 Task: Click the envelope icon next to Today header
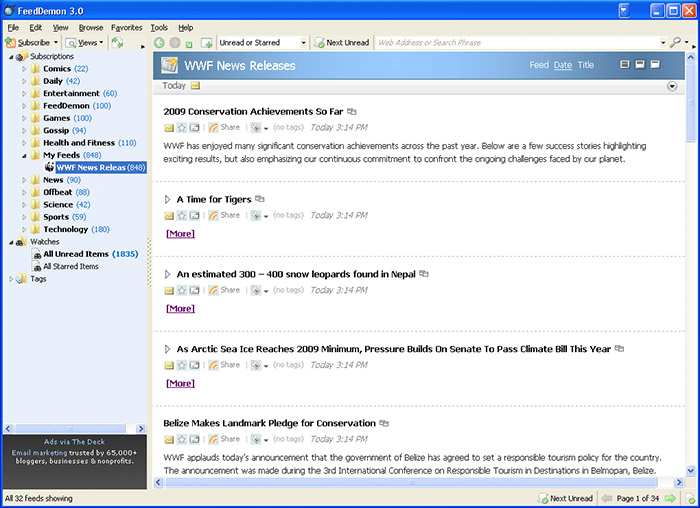click(196, 86)
